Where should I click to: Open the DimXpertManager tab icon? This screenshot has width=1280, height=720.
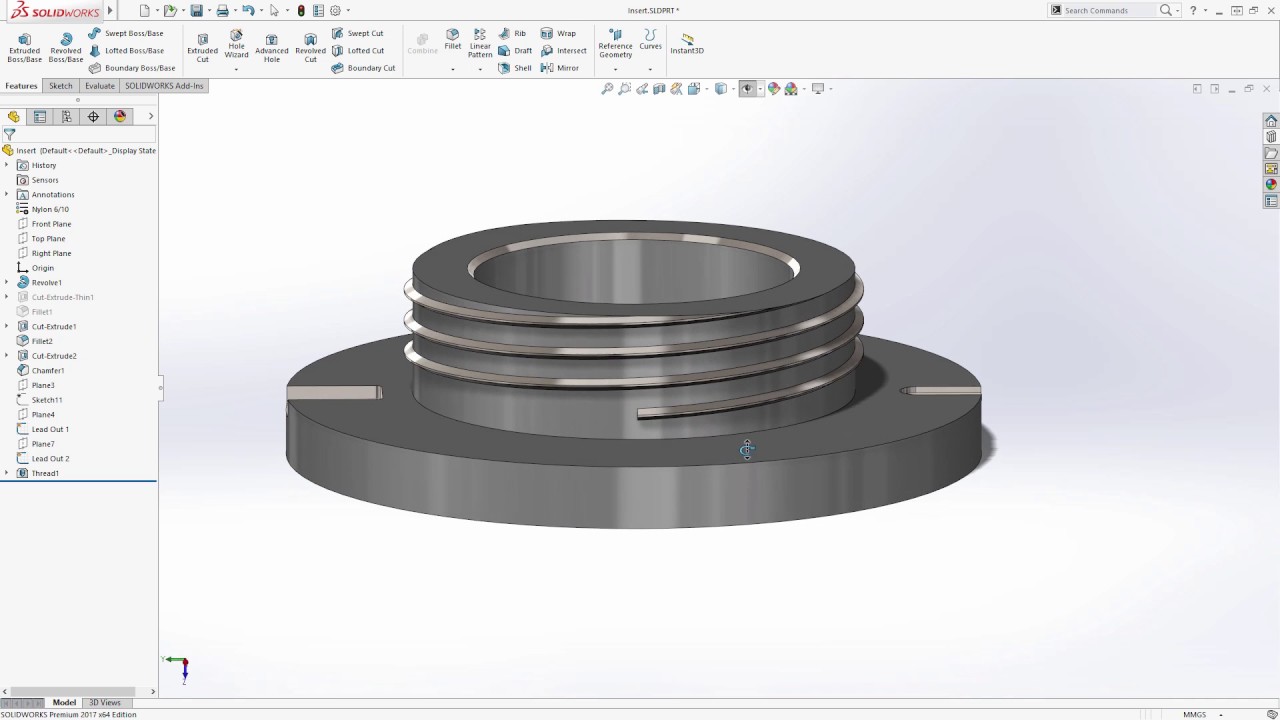pyautogui.click(x=93, y=117)
